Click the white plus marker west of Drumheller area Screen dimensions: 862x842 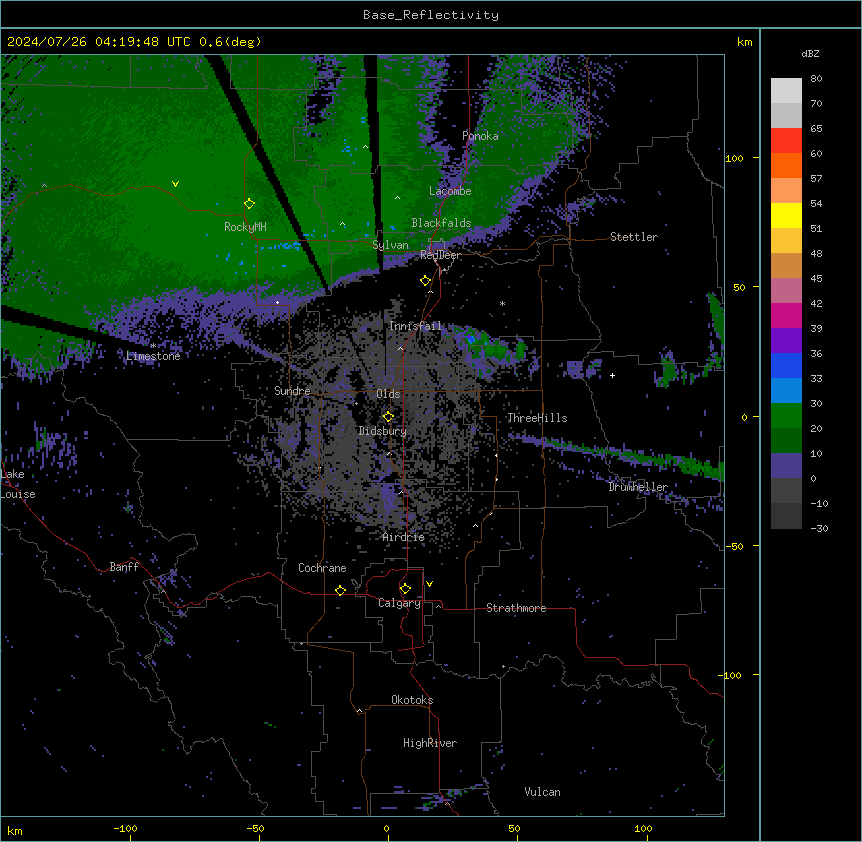point(612,375)
